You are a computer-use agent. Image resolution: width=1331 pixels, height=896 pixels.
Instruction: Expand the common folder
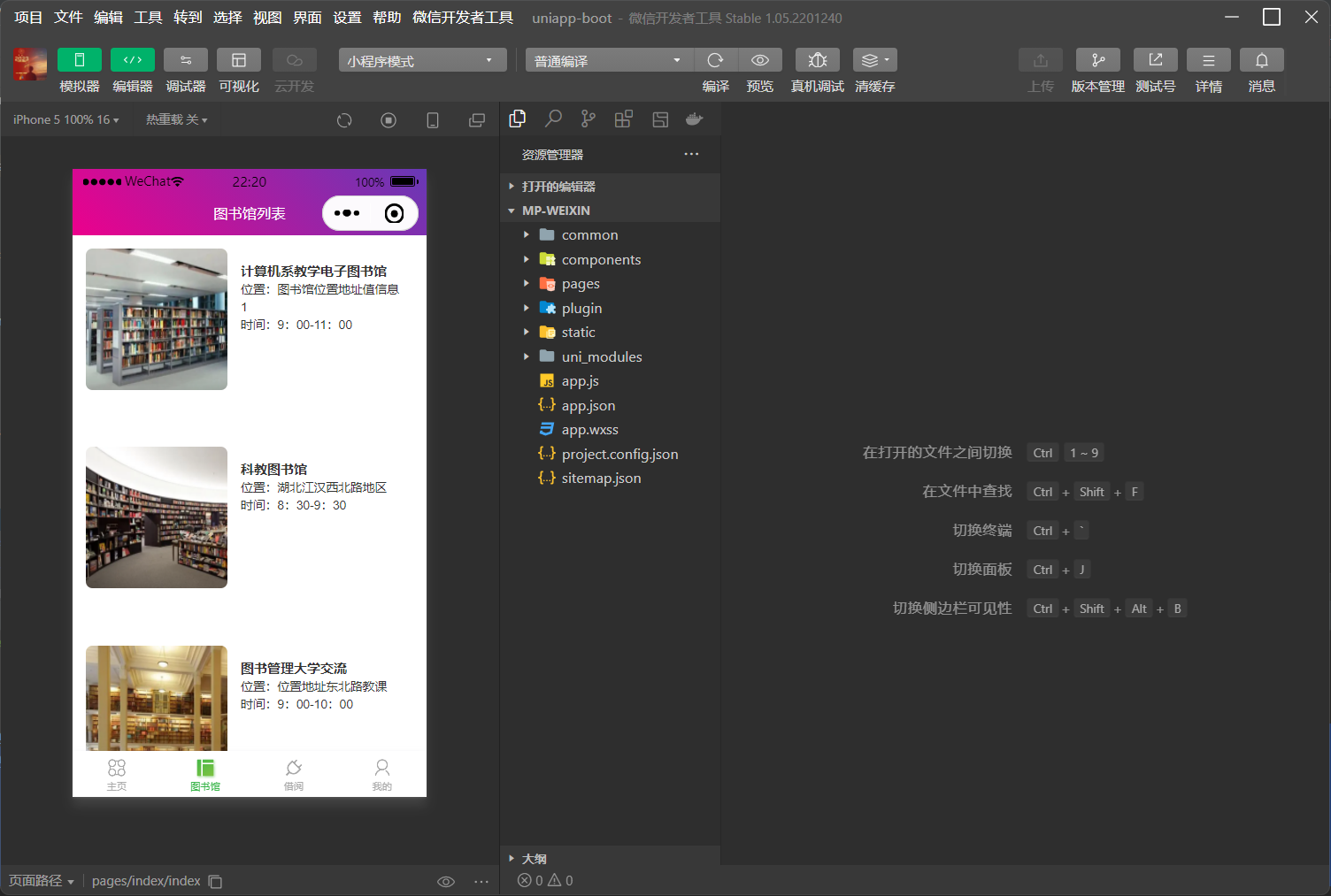610,235
